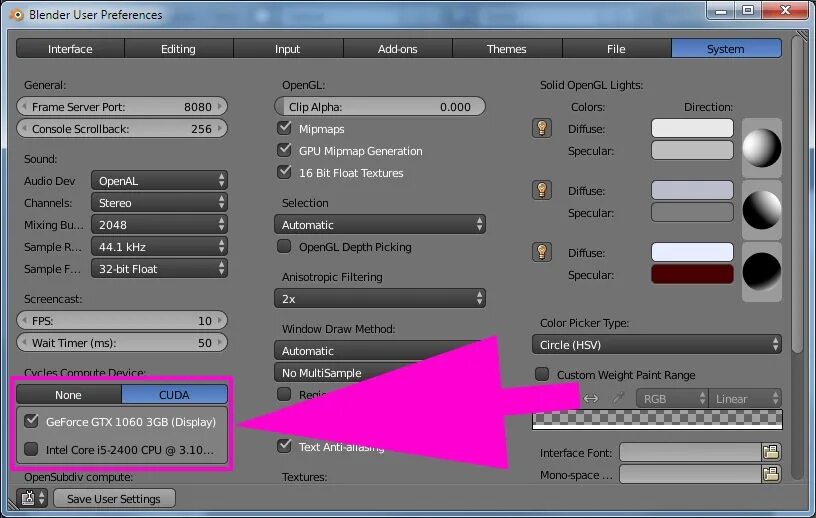Select CUDA as Cycles compute device

point(174,395)
